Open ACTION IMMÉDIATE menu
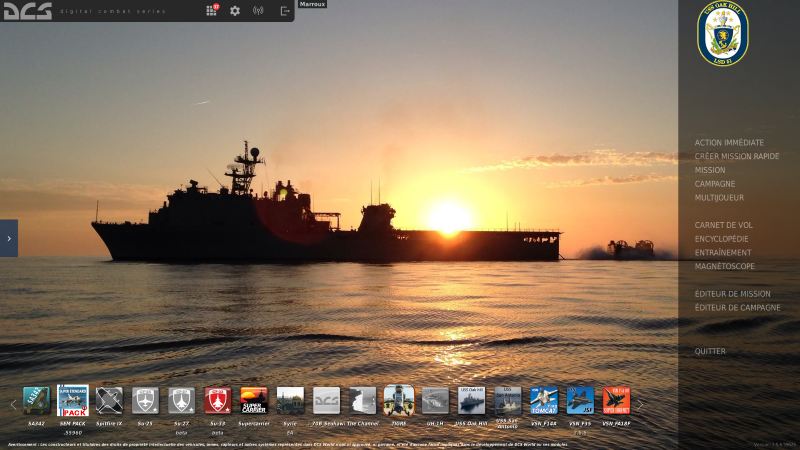The width and height of the screenshot is (800, 450). [x=729, y=143]
